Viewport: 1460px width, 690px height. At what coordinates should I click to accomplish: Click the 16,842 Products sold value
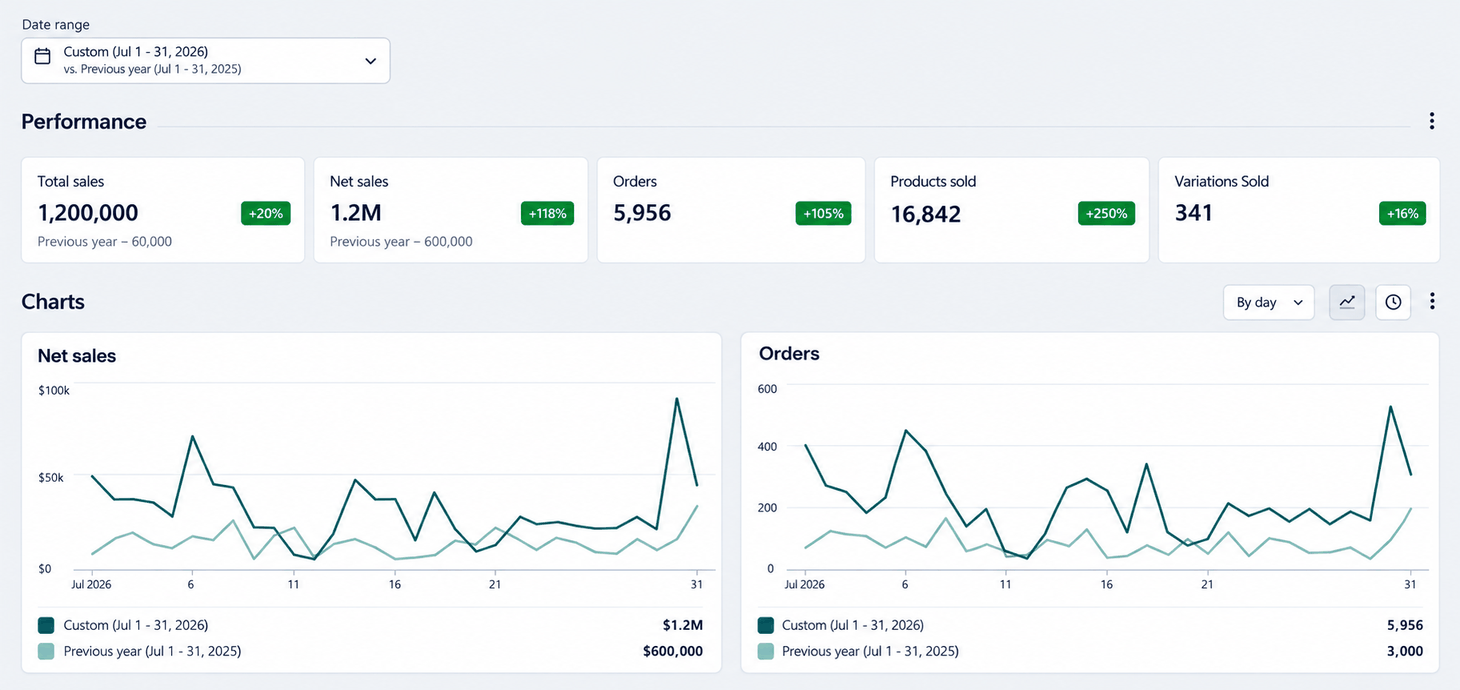pos(926,214)
